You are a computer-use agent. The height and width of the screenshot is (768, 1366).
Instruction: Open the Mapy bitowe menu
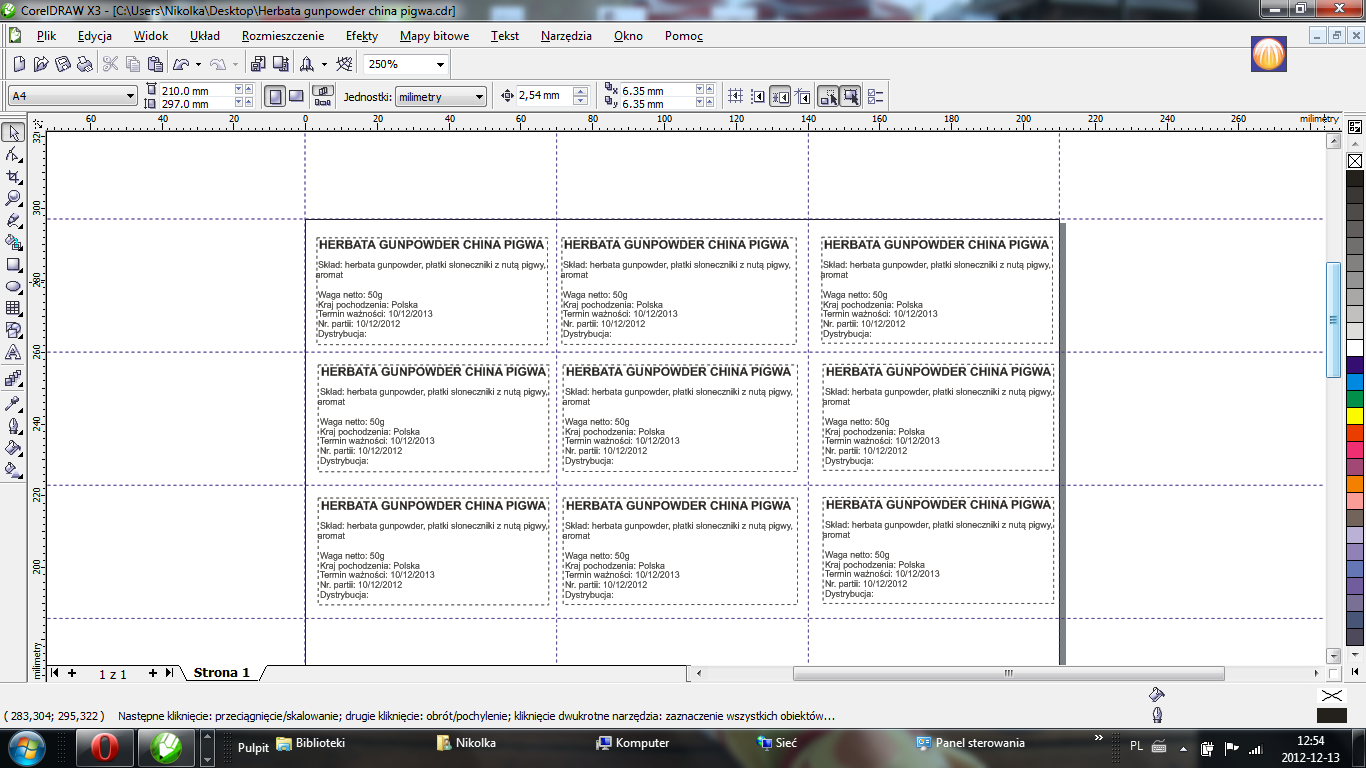click(434, 36)
